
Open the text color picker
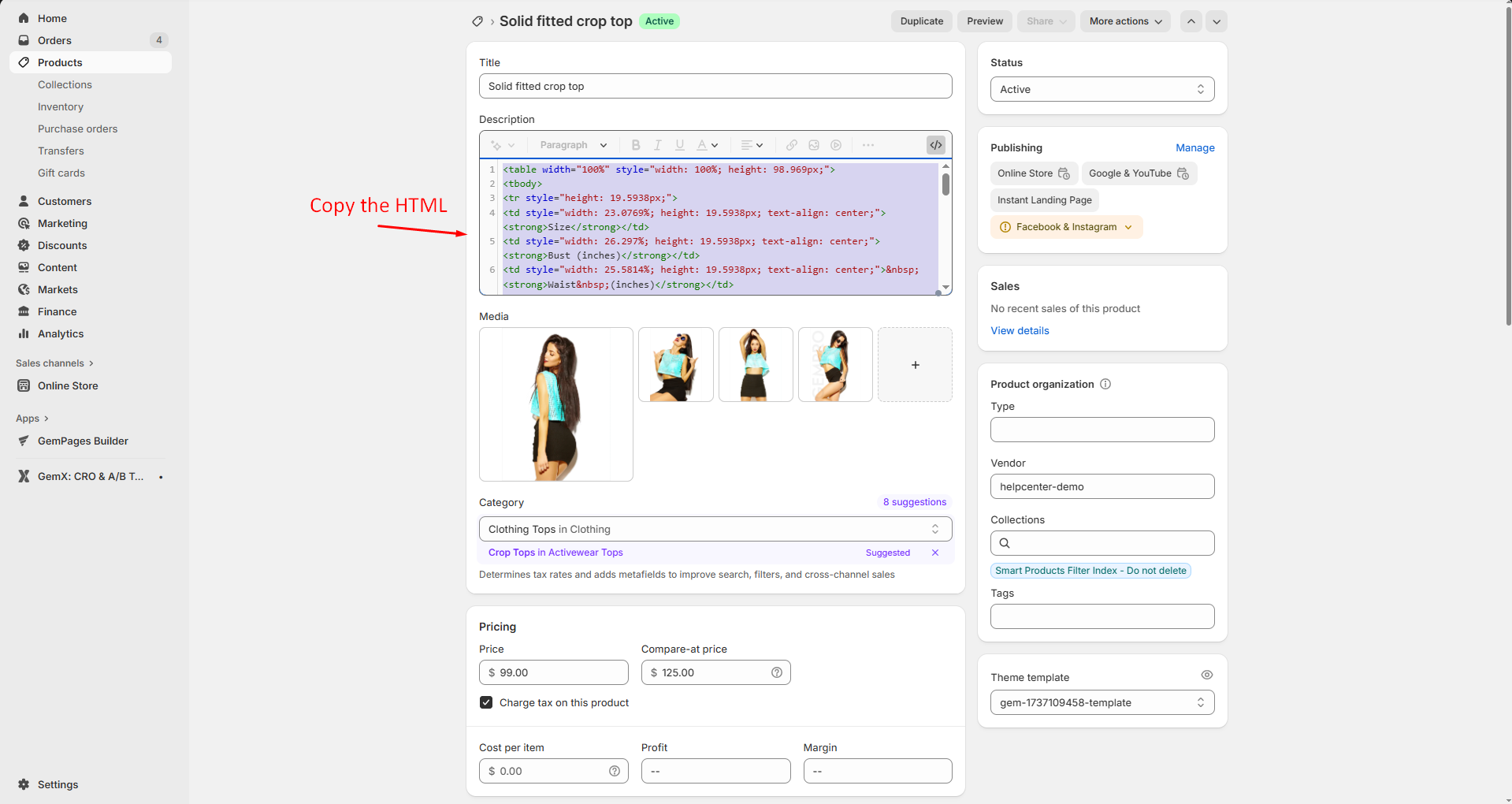(707, 145)
